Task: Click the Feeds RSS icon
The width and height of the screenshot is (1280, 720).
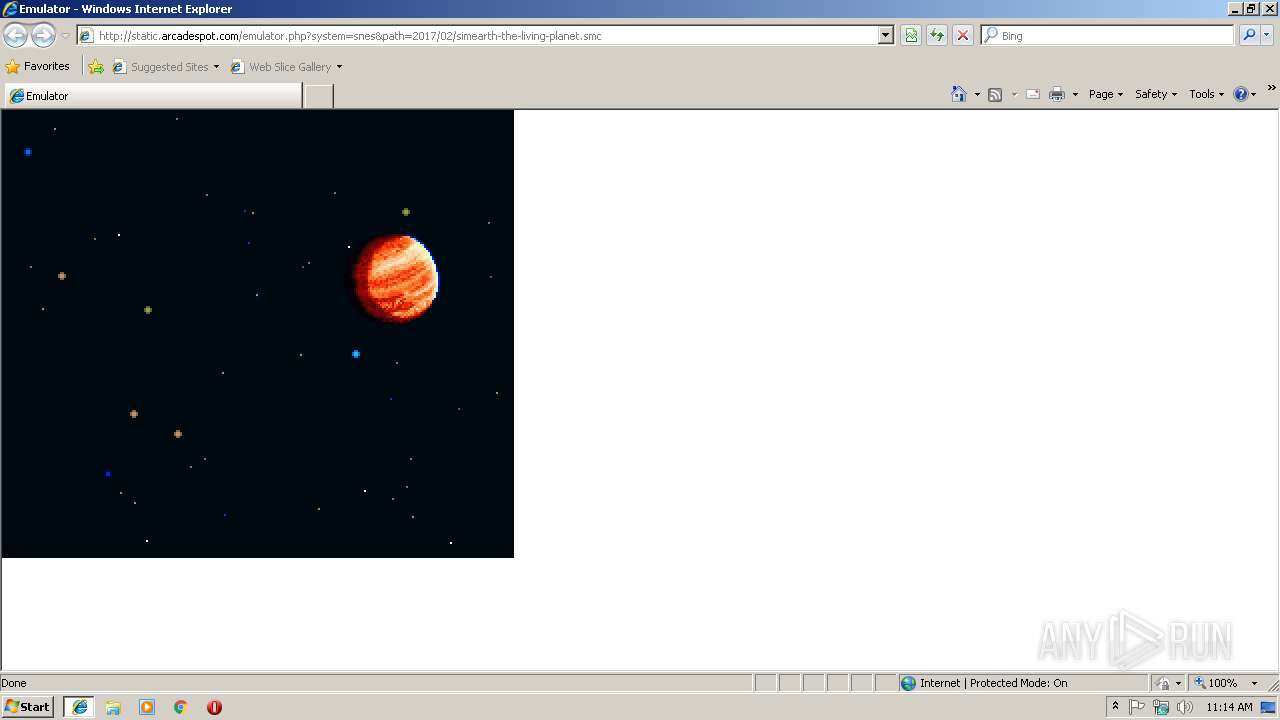Action: pyautogui.click(x=995, y=94)
